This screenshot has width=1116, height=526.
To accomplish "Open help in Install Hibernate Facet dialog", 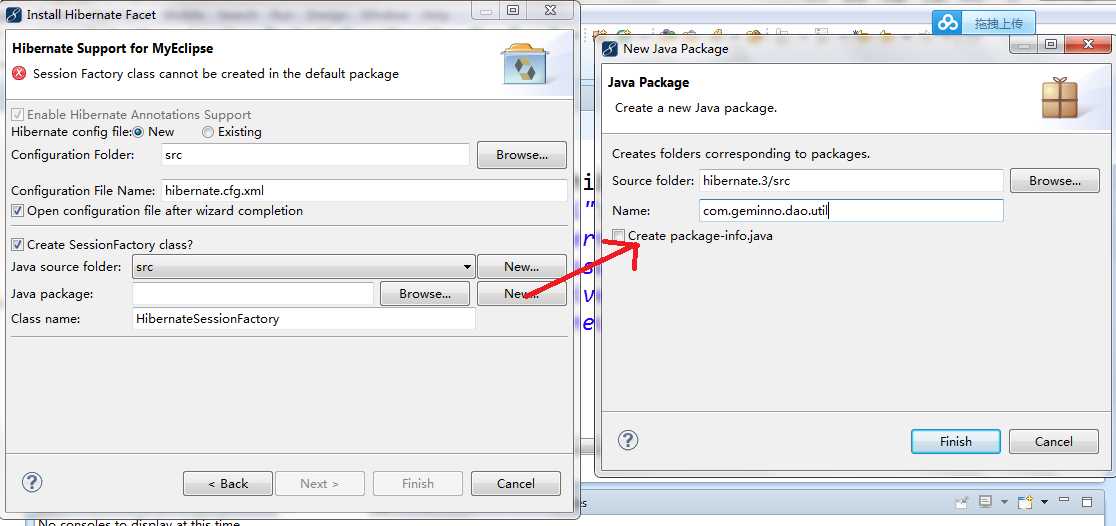I will 32,483.
